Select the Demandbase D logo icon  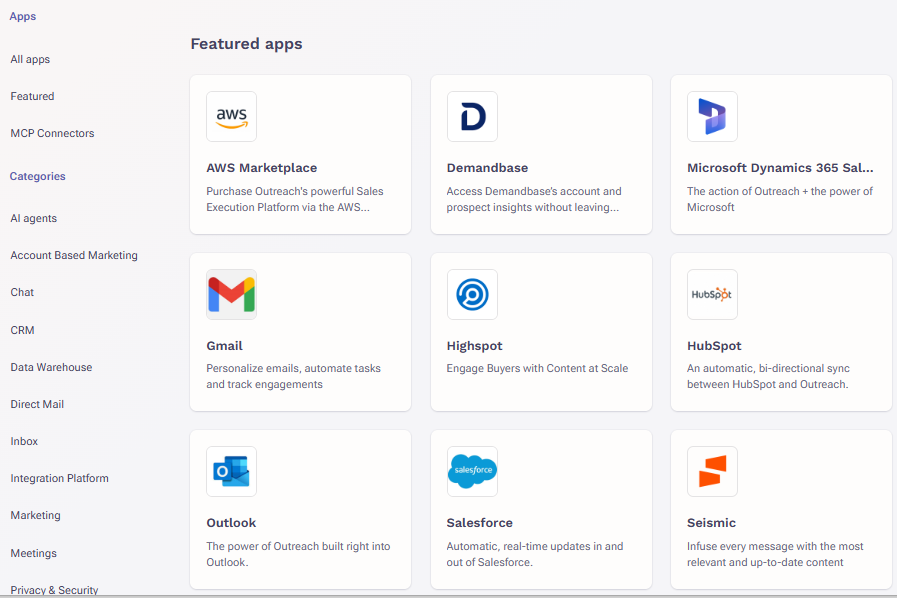(x=472, y=117)
